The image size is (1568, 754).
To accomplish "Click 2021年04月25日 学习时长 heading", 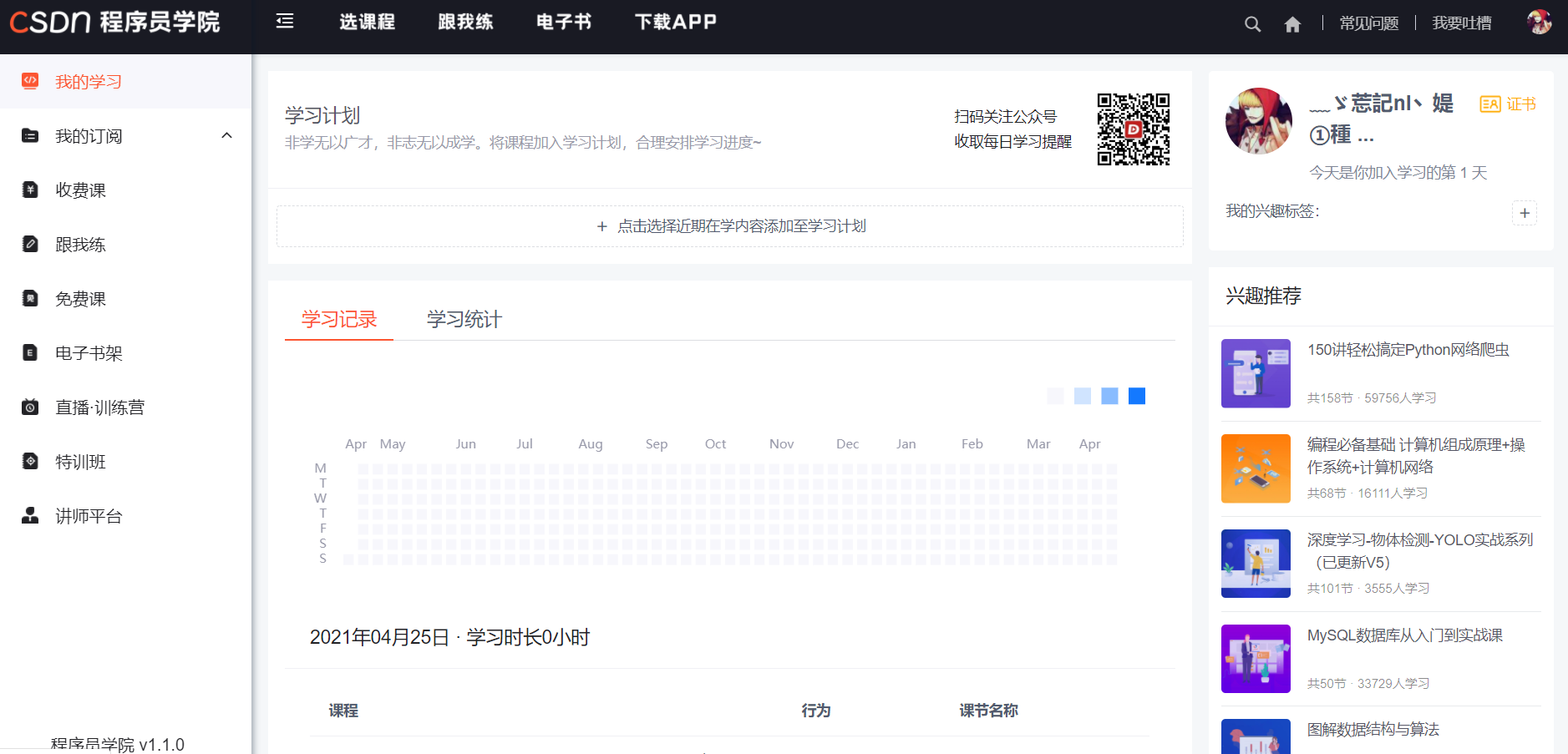I will pos(449,637).
